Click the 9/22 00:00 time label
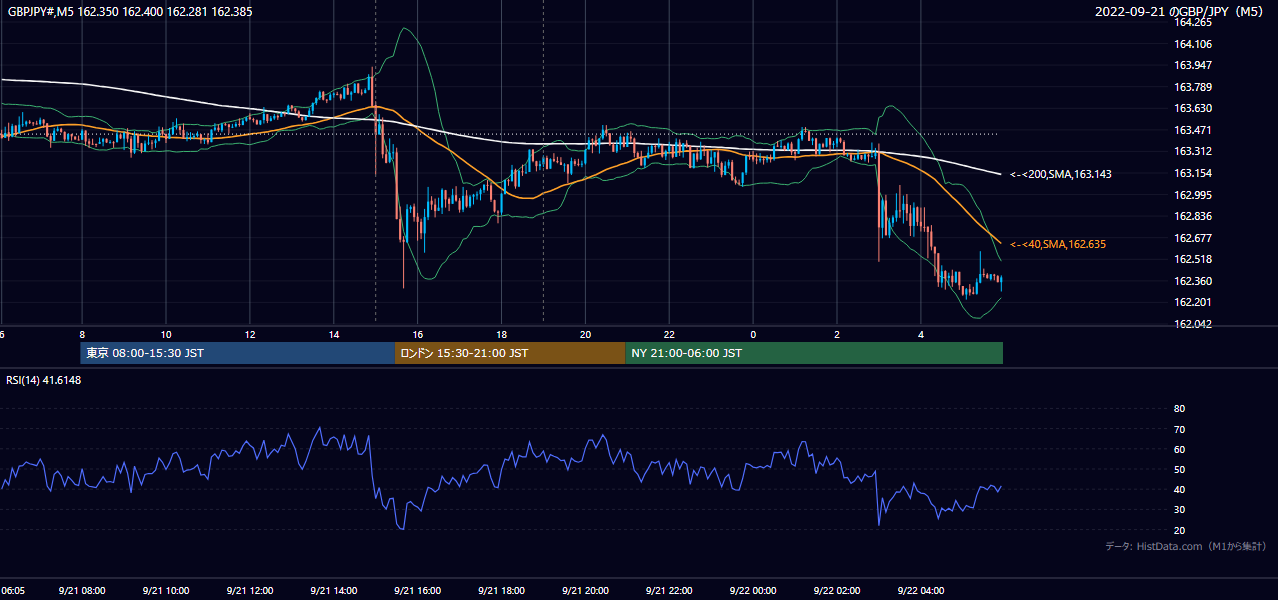Image resolution: width=1278 pixels, height=600 pixels. coord(754,591)
